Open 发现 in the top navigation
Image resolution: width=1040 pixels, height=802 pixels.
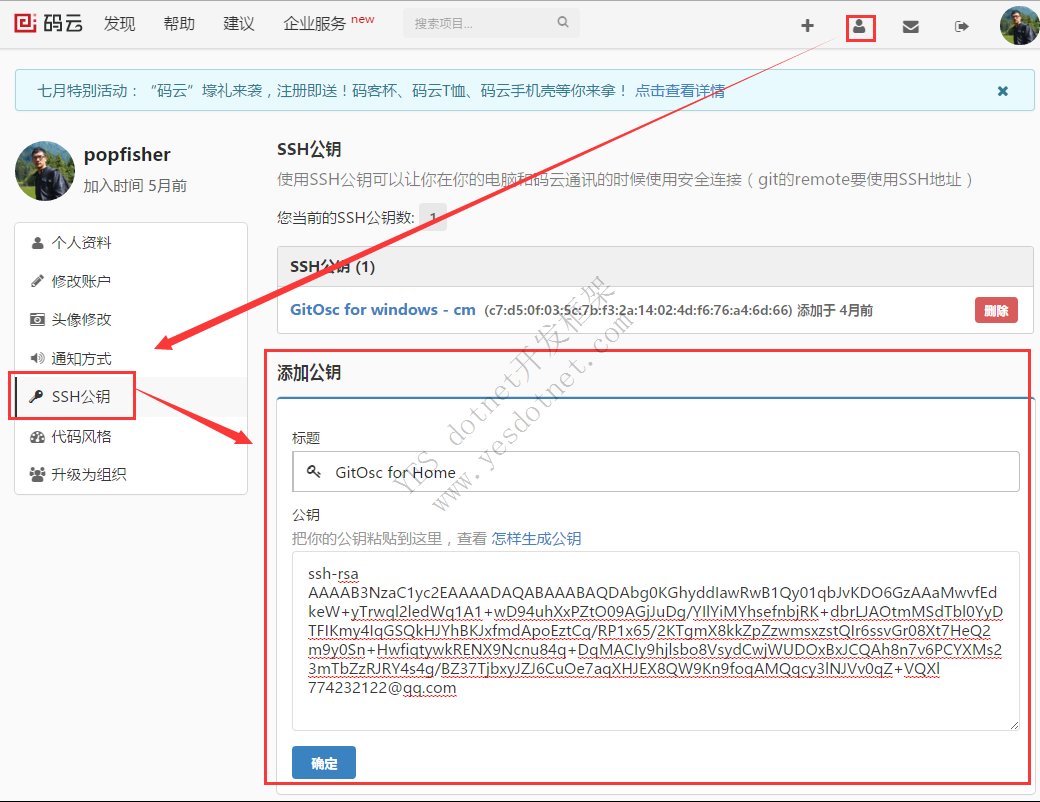119,24
